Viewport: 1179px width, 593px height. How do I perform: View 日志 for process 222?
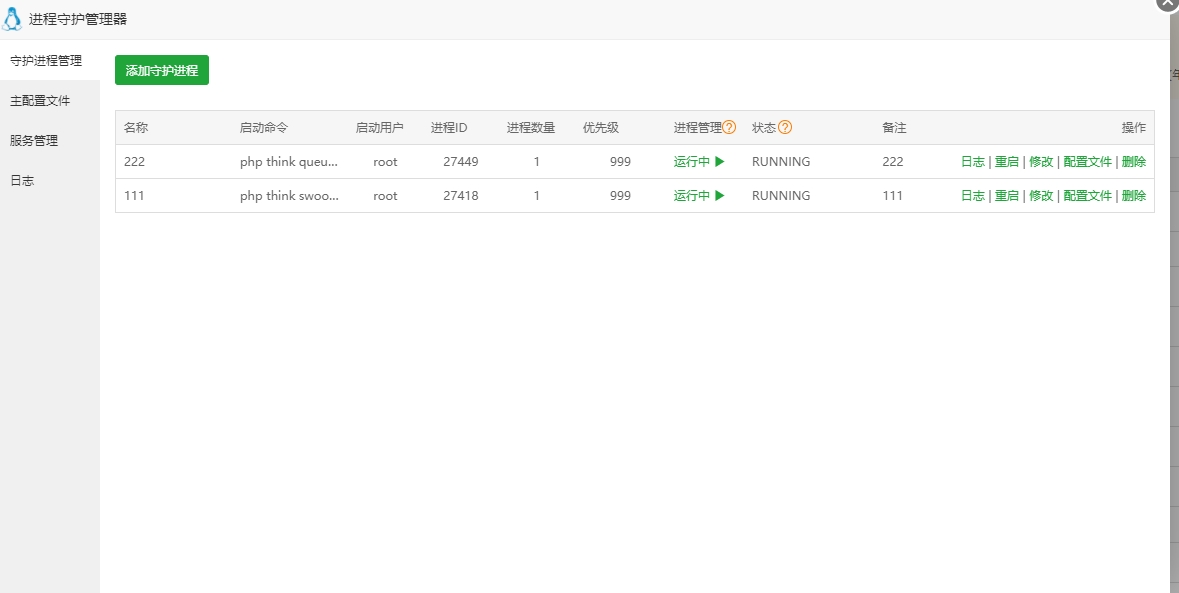(972, 162)
